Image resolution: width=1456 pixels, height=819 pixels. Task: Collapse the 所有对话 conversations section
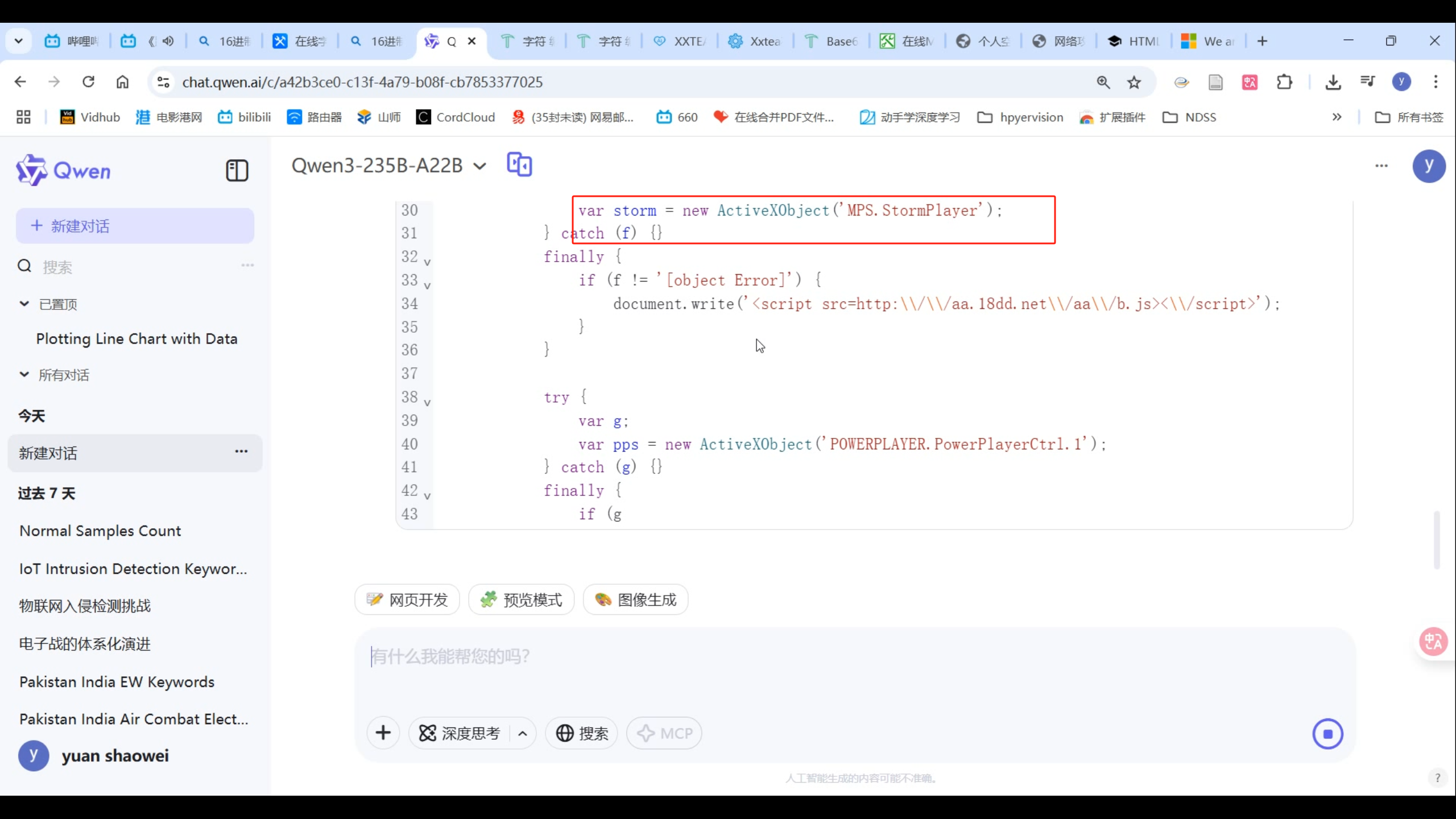coord(24,375)
